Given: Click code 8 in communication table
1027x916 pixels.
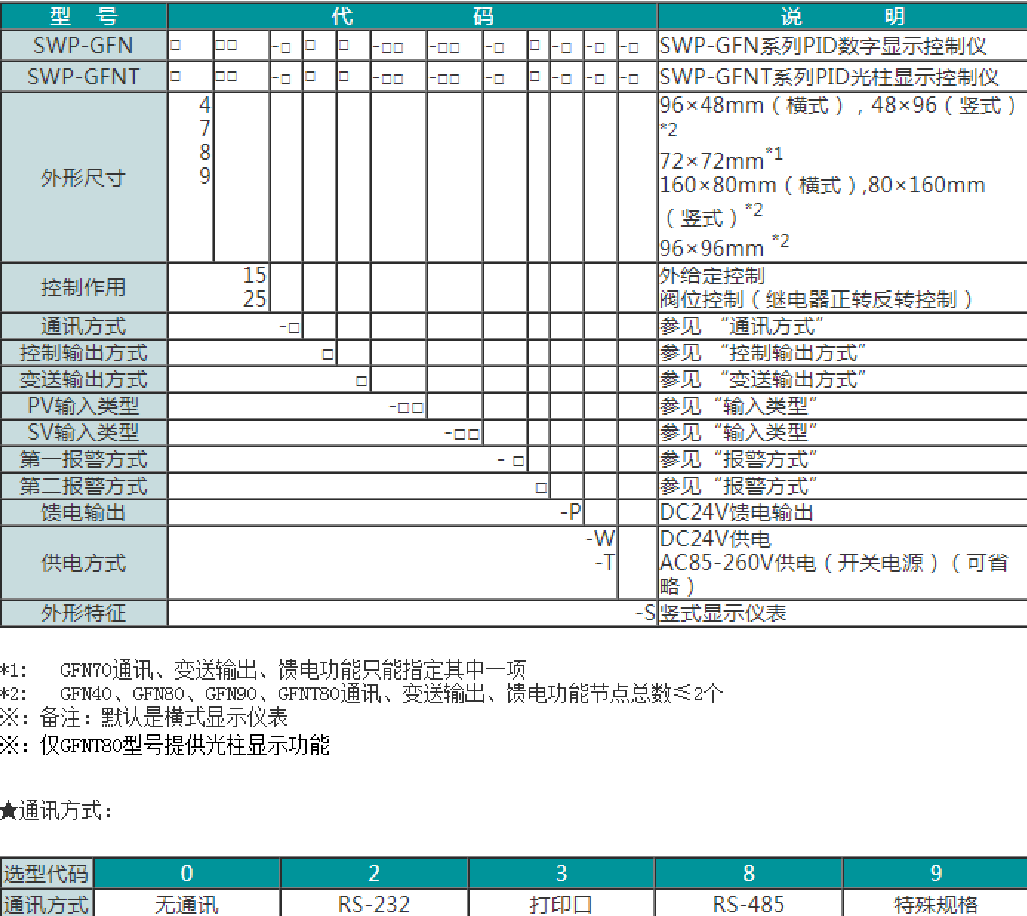Looking at the screenshot, I should [x=749, y=873].
